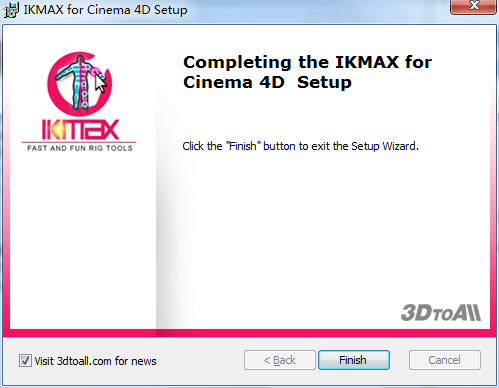Click the 'Click the Finish button' instruction text
The height and width of the screenshot is (388, 499).
coord(300,146)
